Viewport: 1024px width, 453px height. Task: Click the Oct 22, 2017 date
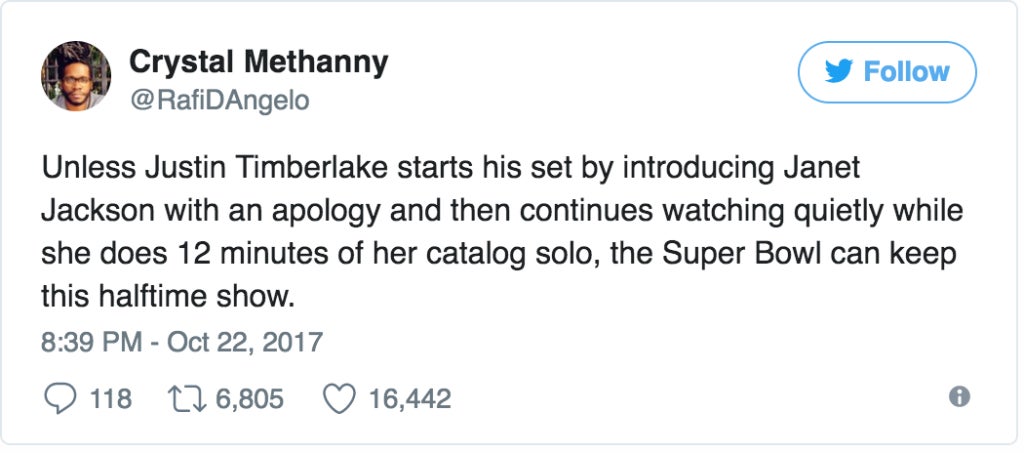[245, 342]
